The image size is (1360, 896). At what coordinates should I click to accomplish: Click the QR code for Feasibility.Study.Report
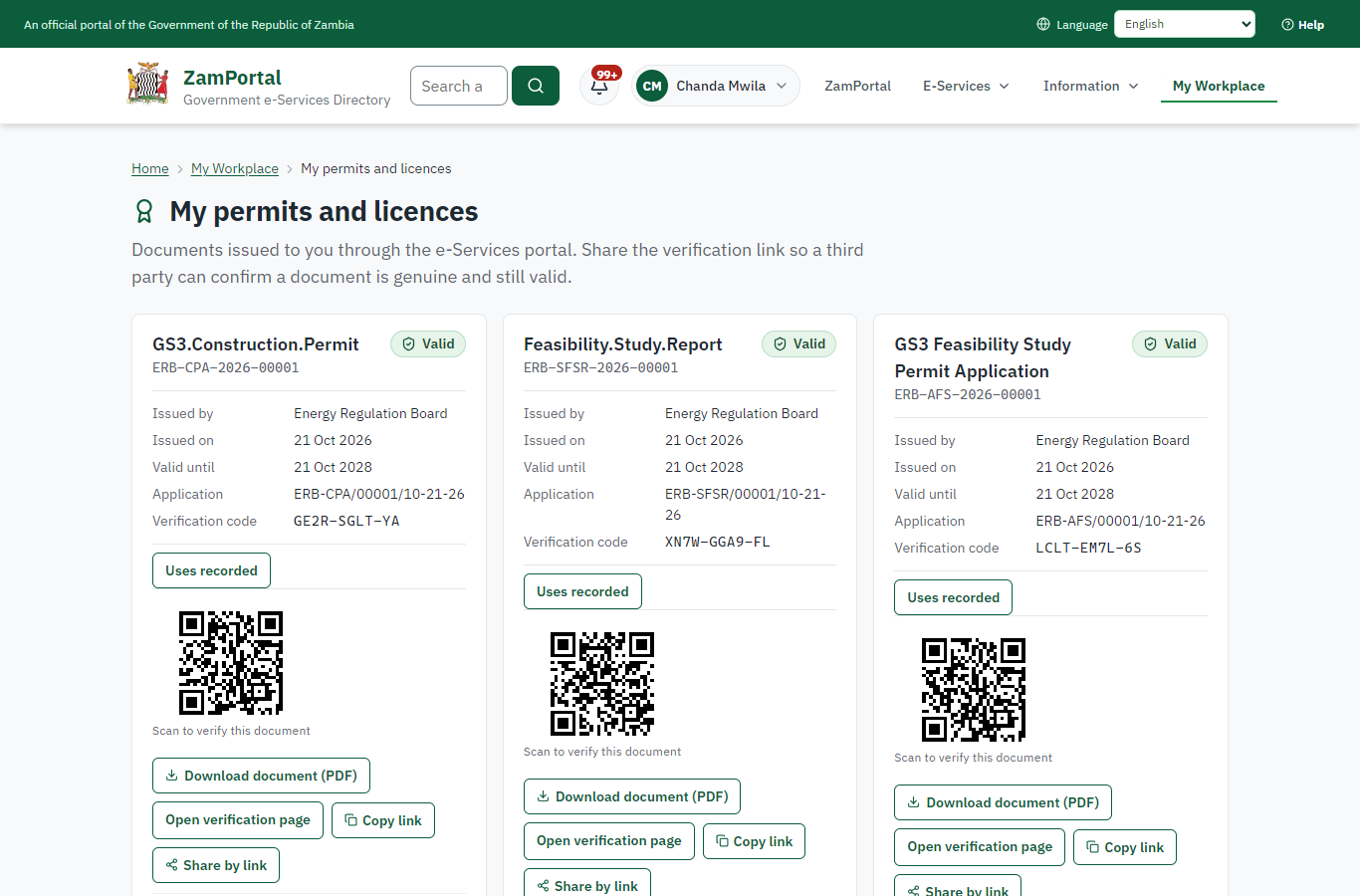click(x=602, y=684)
